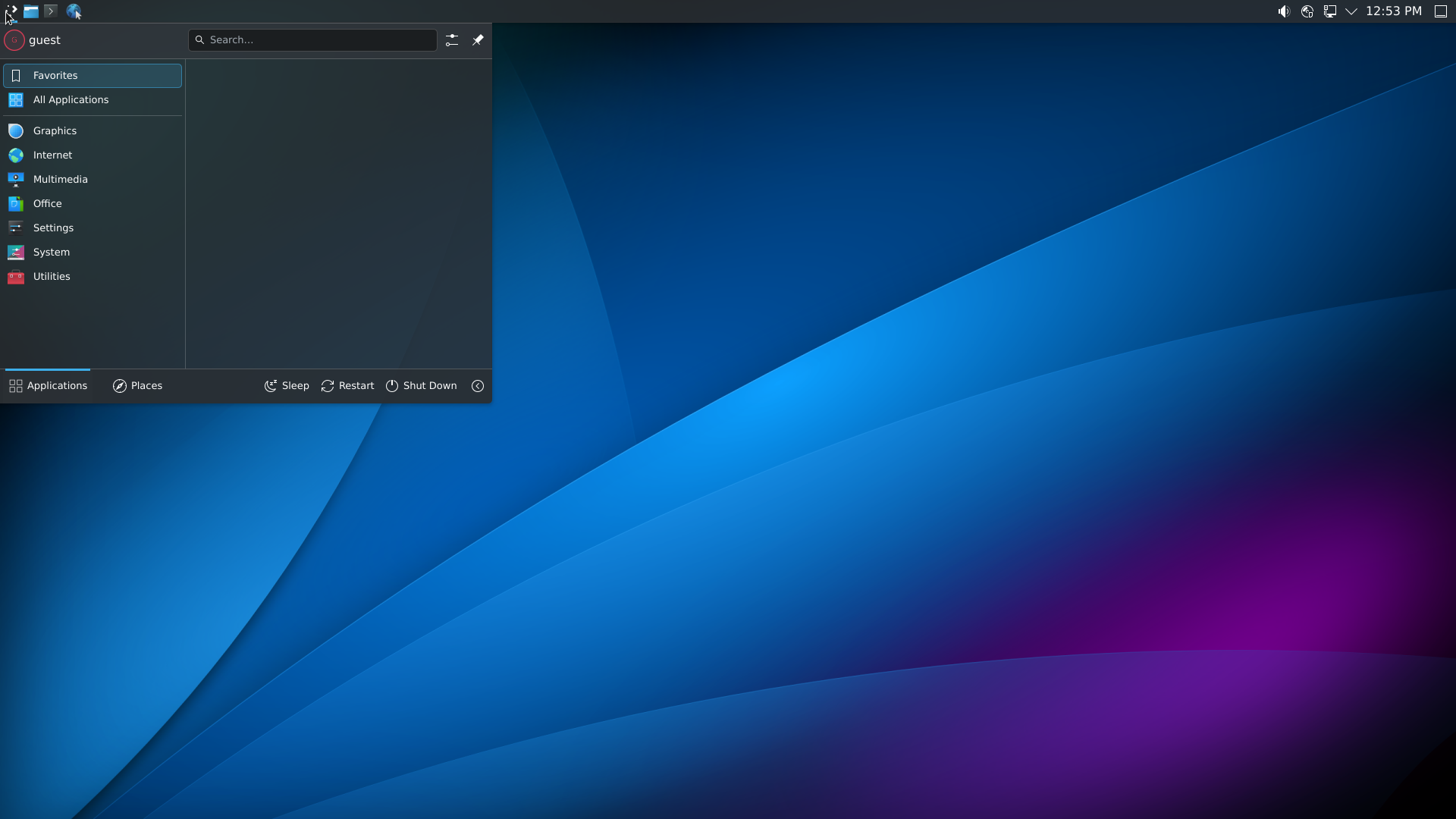Open the All Applications category

point(93,100)
